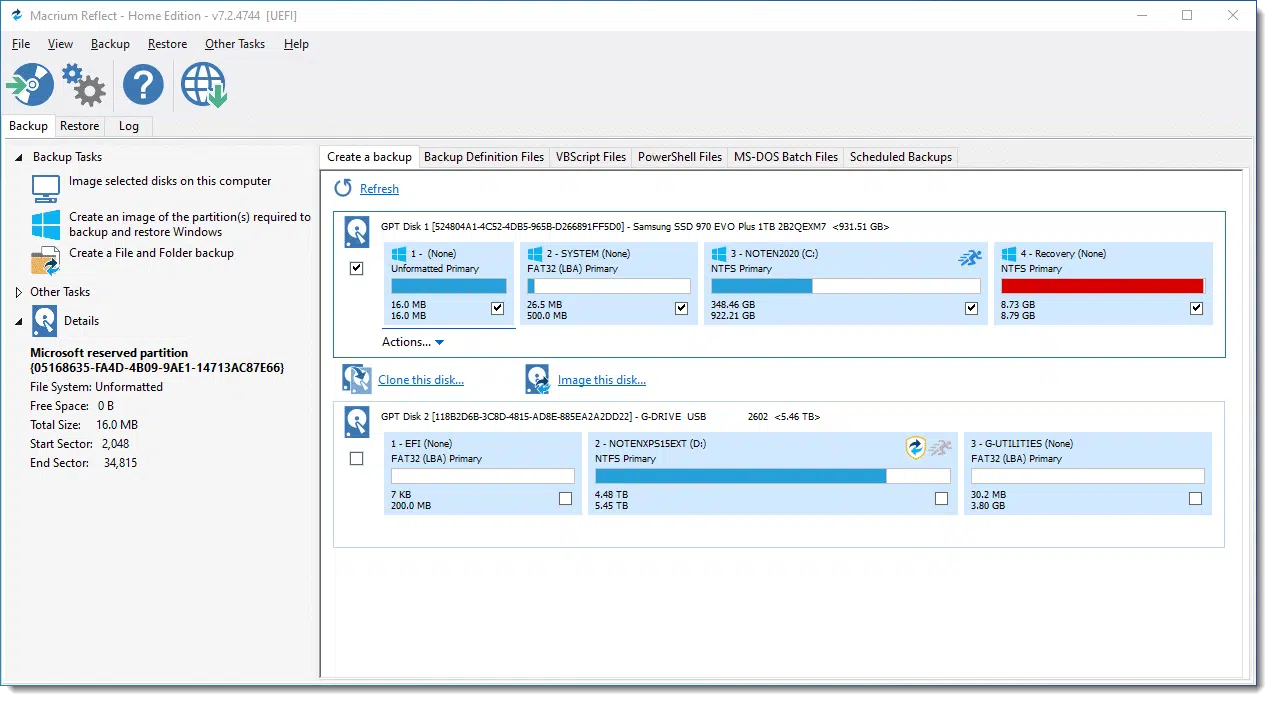The width and height of the screenshot is (1272, 701).
Task: Open the Backup menu
Action: [x=110, y=44]
